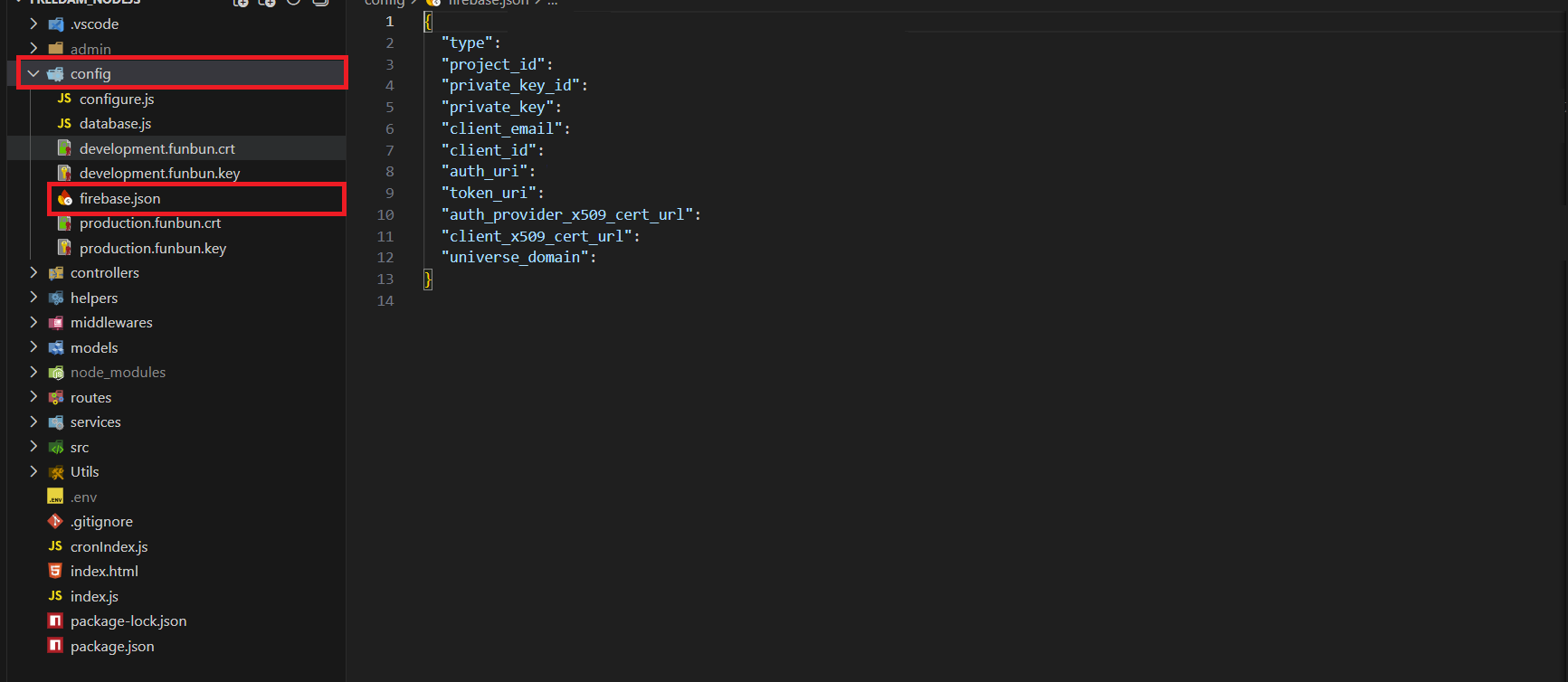Collapse the config folder chevron
Image resolution: width=1568 pixels, height=682 pixels.
coord(33,74)
